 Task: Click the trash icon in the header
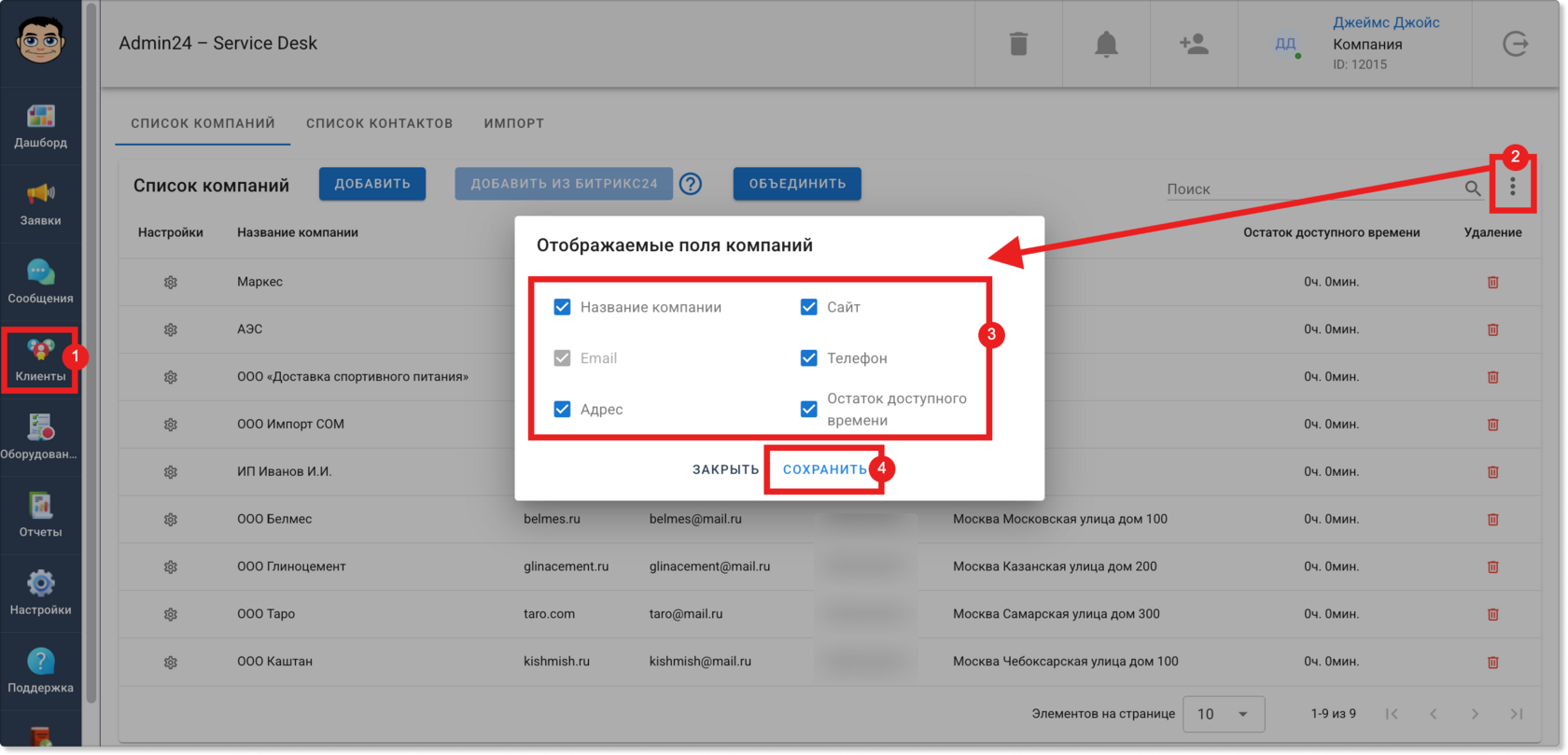coord(1018,44)
